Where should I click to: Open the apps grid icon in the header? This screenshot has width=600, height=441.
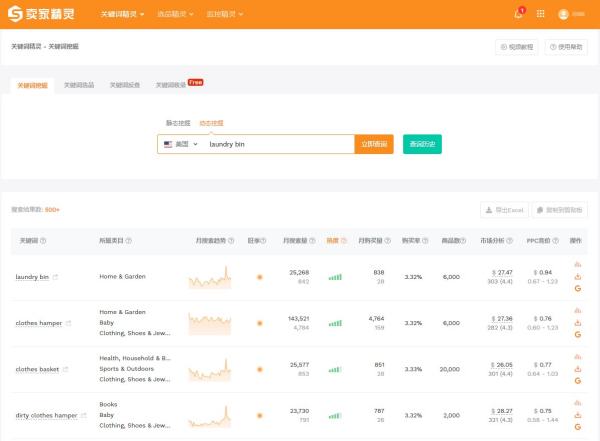coord(541,14)
